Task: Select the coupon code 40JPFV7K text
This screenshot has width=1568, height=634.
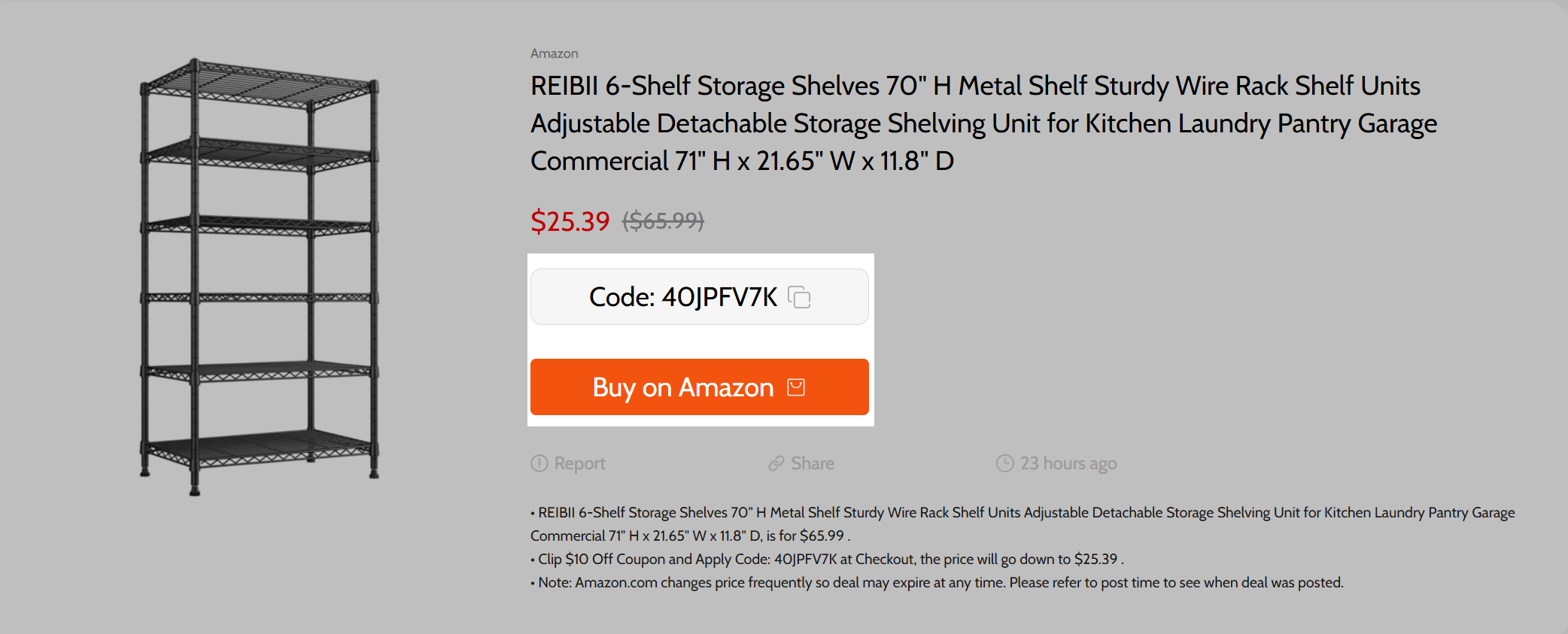Action: (719, 297)
